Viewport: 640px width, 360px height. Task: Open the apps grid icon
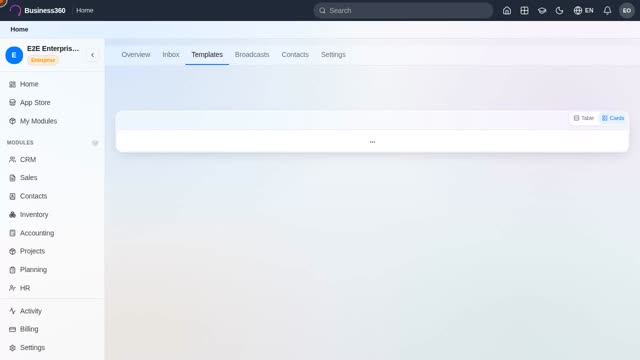524,11
